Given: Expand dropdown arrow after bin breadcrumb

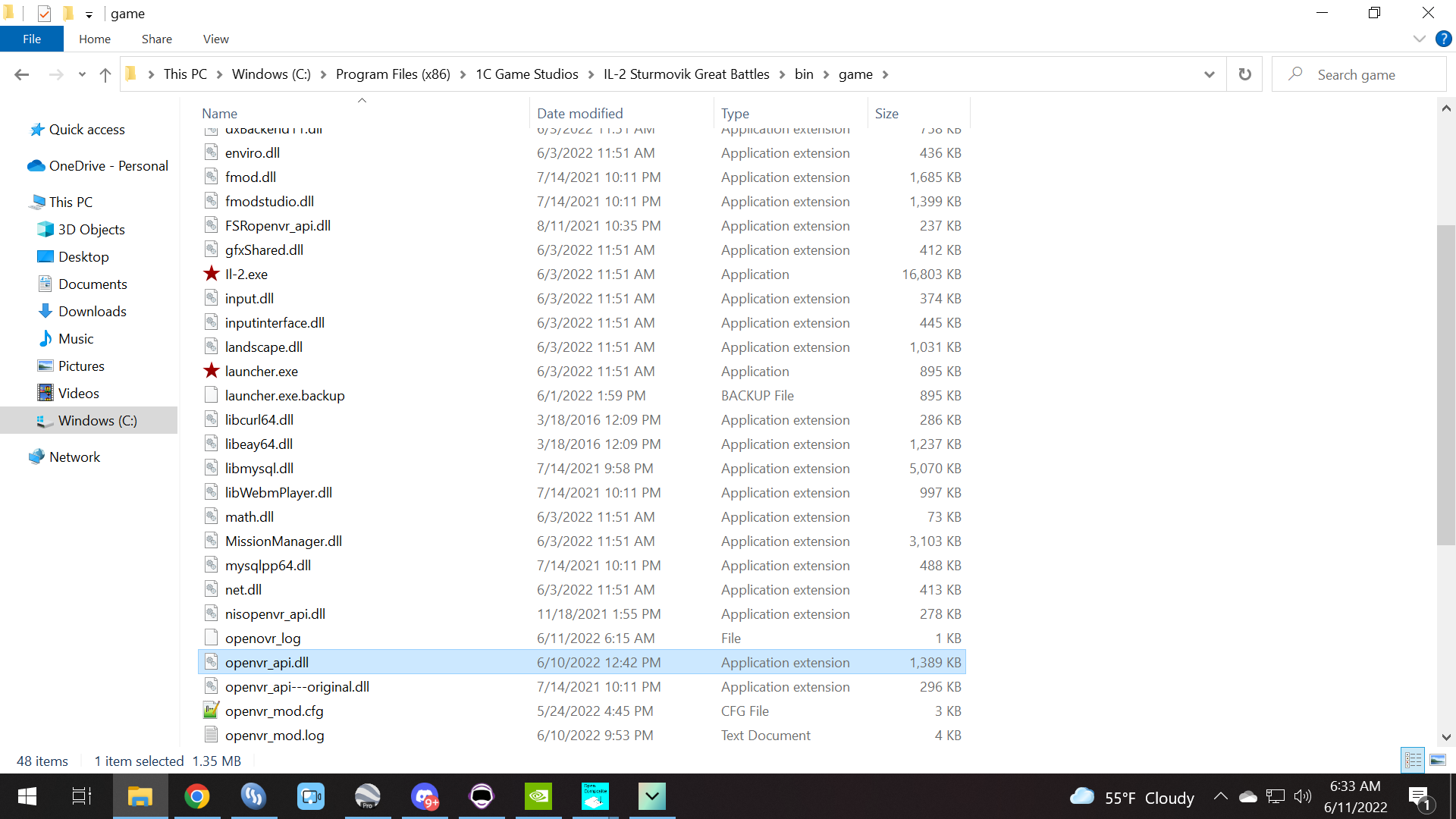Looking at the screenshot, I should point(826,74).
